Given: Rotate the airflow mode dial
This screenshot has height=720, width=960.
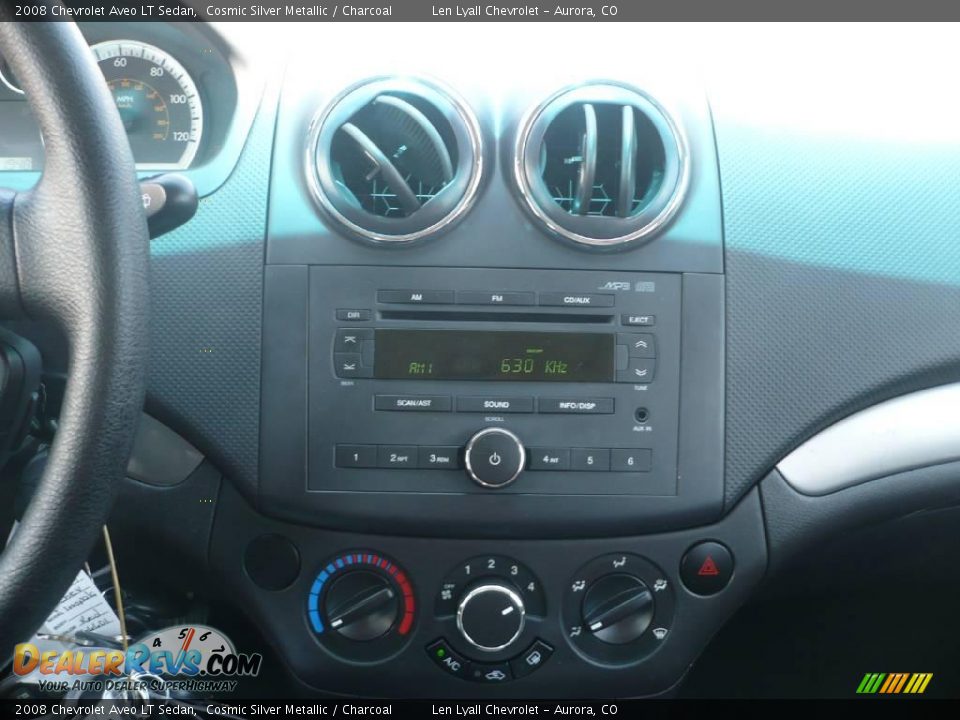Looking at the screenshot, I should point(618,609).
